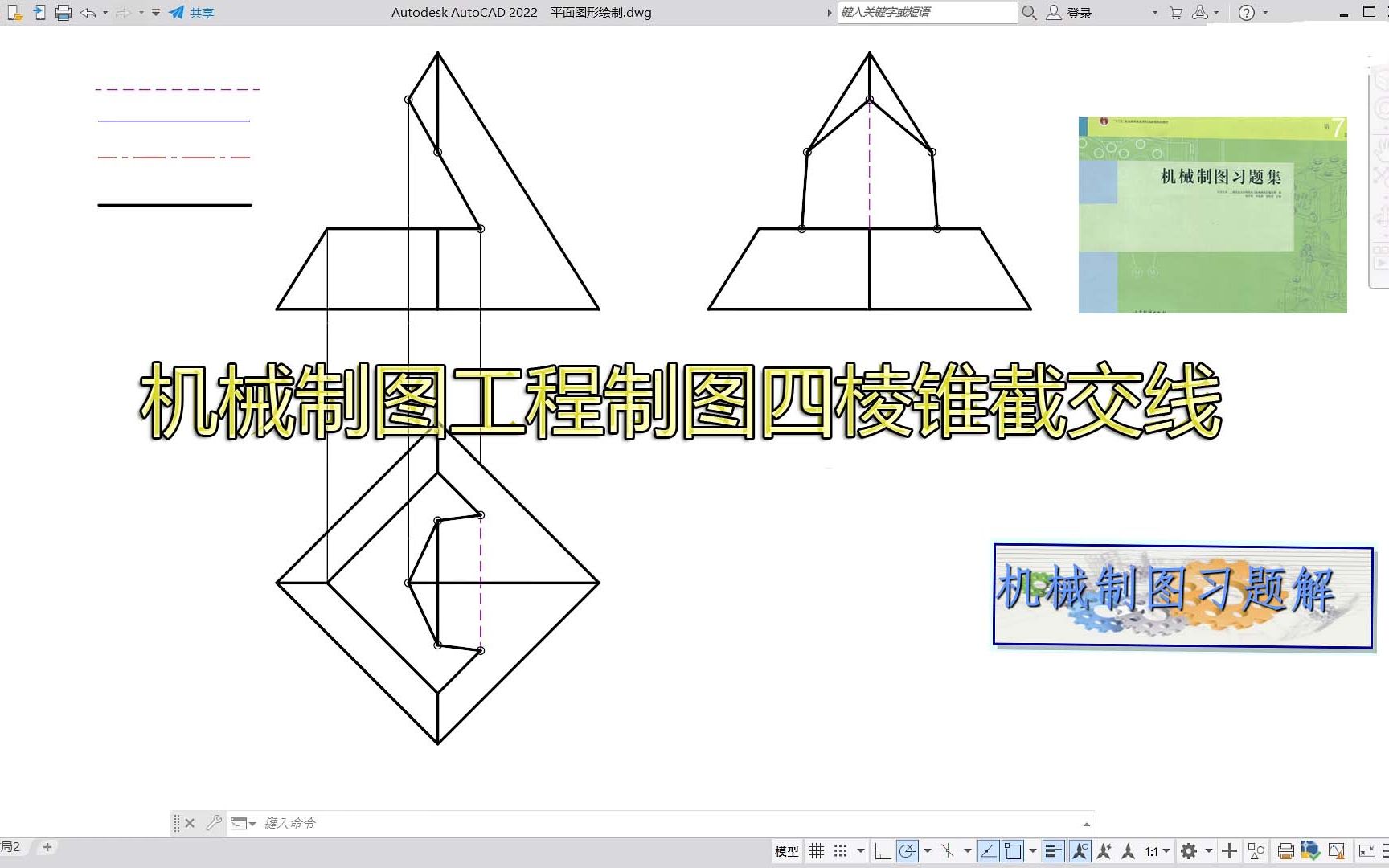Expand the Help dropdown arrow
Viewport: 1389px width, 868px height.
point(1265,13)
